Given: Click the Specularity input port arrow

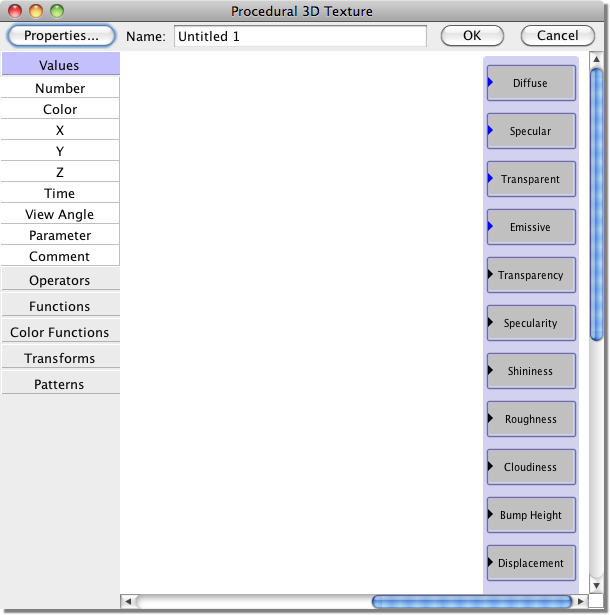Looking at the screenshot, I should 490,322.
